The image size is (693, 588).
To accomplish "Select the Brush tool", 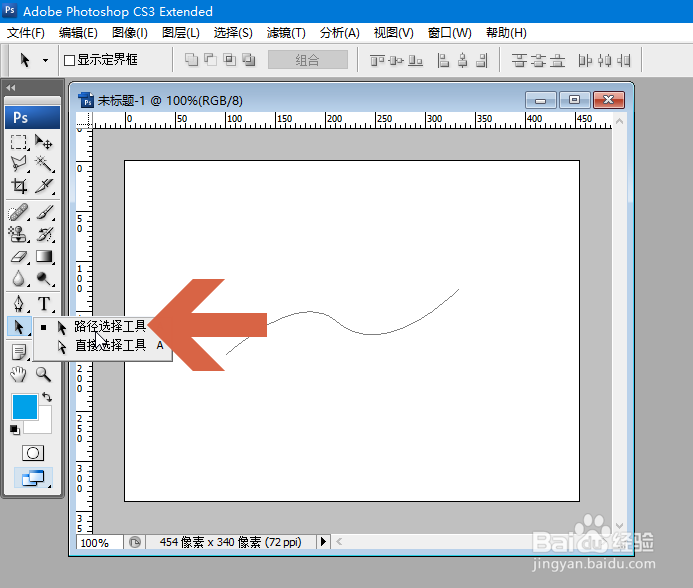I will coord(44,213).
